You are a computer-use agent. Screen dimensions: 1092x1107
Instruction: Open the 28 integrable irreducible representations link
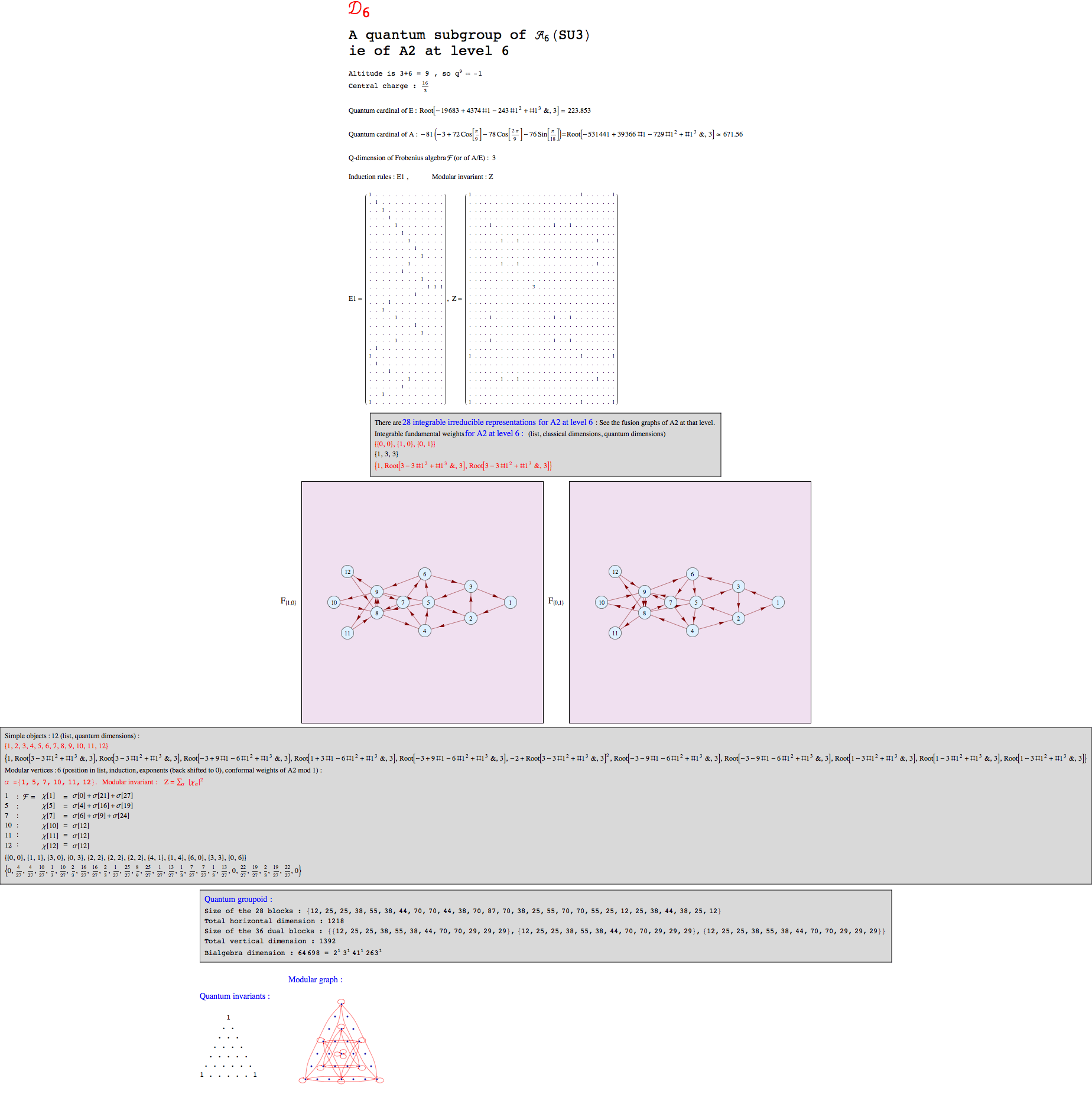pos(498,423)
